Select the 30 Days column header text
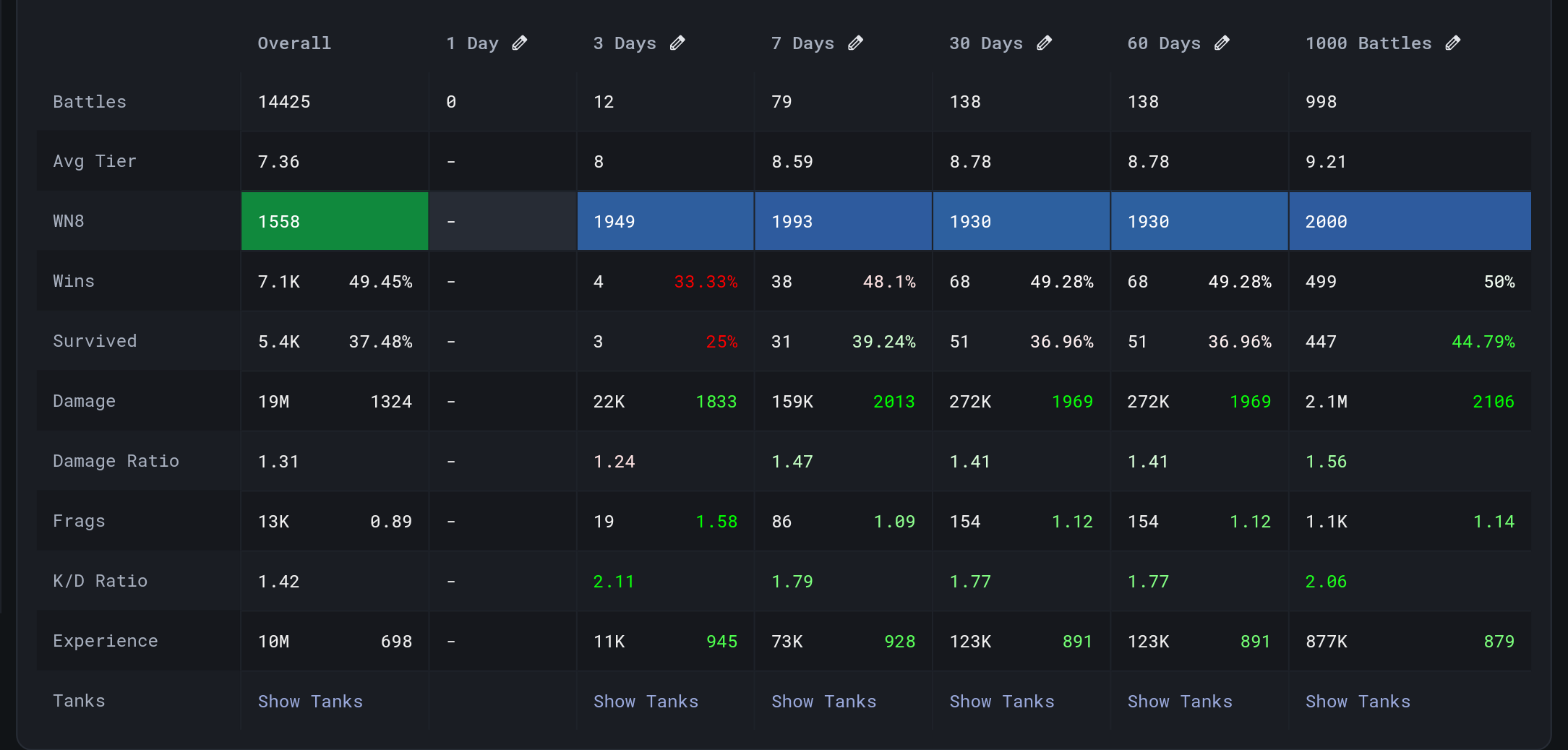This screenshot has height=750, width=1568. tap(986, 43)
